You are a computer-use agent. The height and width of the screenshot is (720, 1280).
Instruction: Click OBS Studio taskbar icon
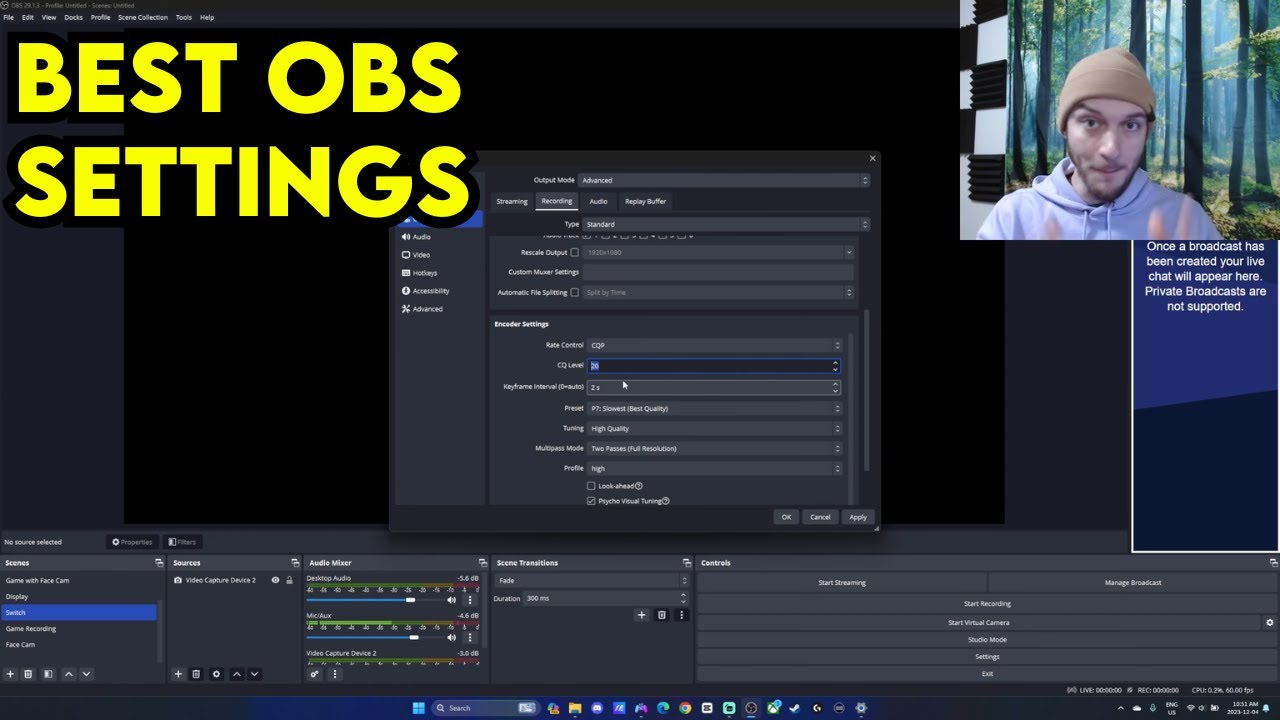click(751, 708)
